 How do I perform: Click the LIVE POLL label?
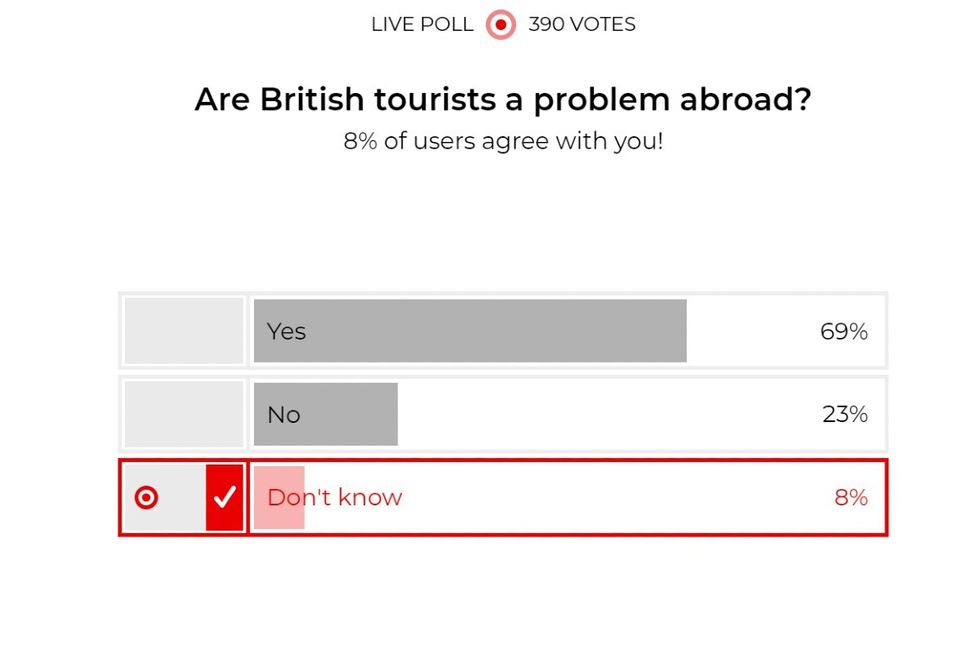click(422, 24)
